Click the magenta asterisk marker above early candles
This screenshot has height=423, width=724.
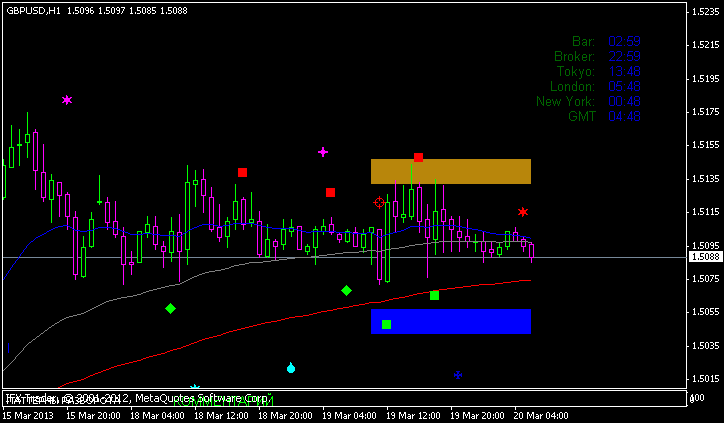67,100
